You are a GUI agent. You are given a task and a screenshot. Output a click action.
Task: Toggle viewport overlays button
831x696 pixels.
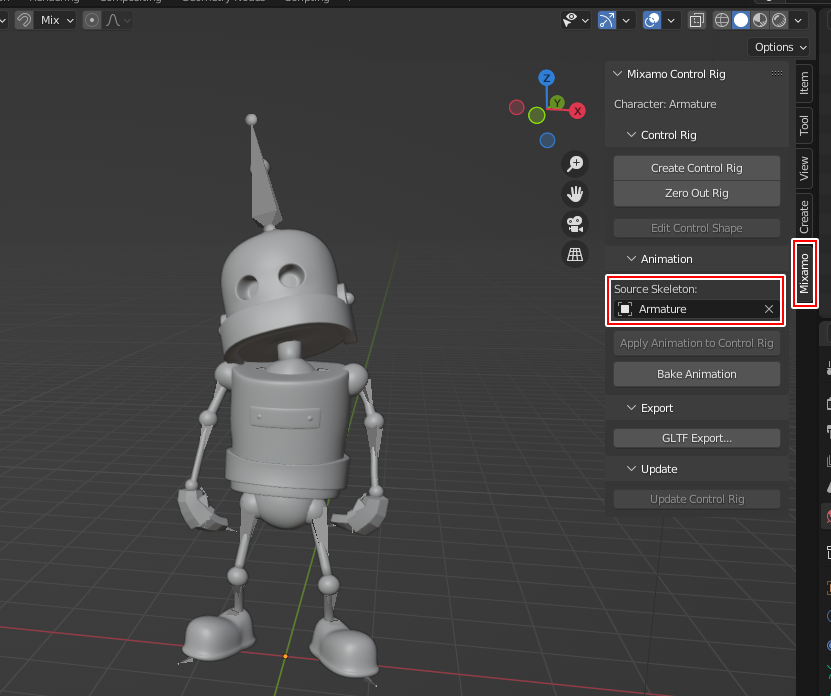(652, 20)
